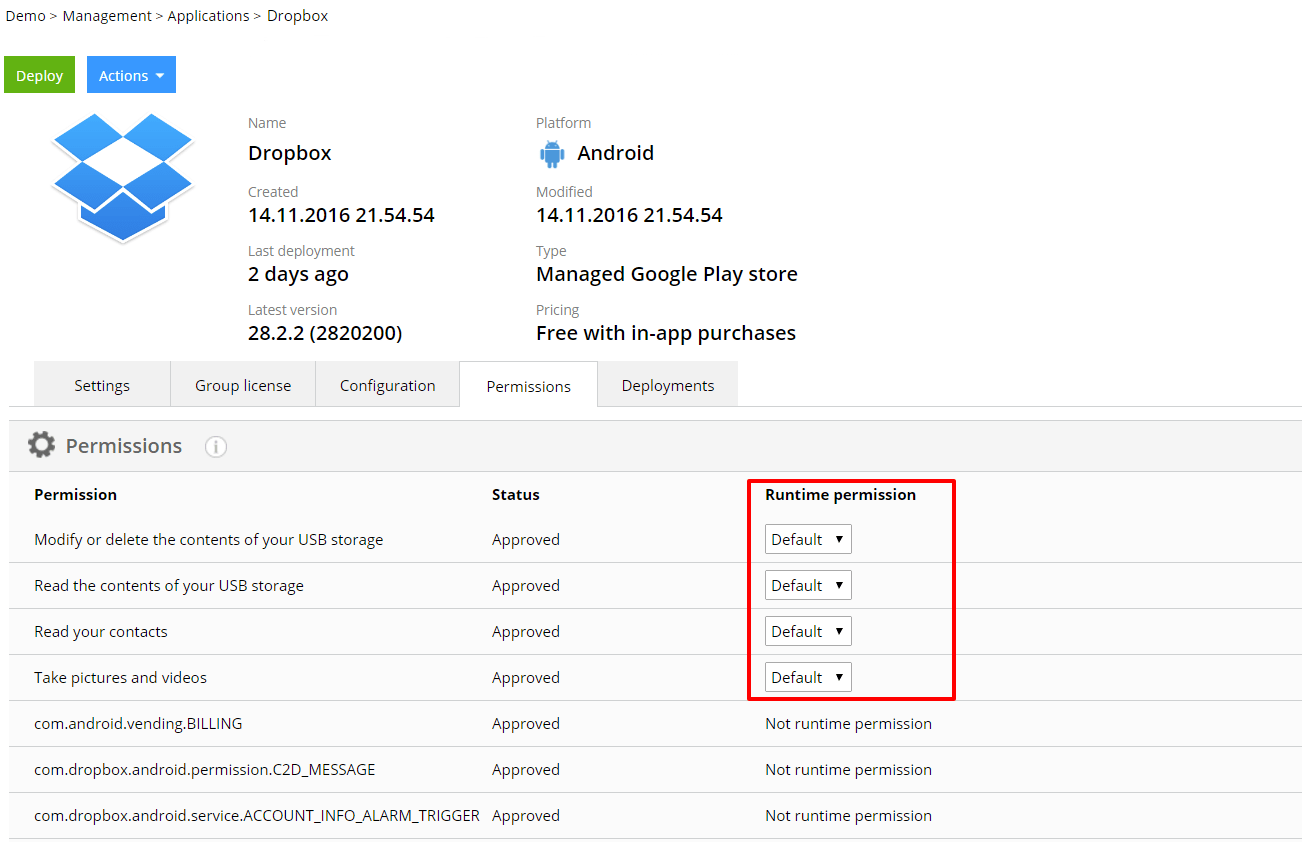Select the Permissions tab
1302x842 pixels.
click(529, 386)
